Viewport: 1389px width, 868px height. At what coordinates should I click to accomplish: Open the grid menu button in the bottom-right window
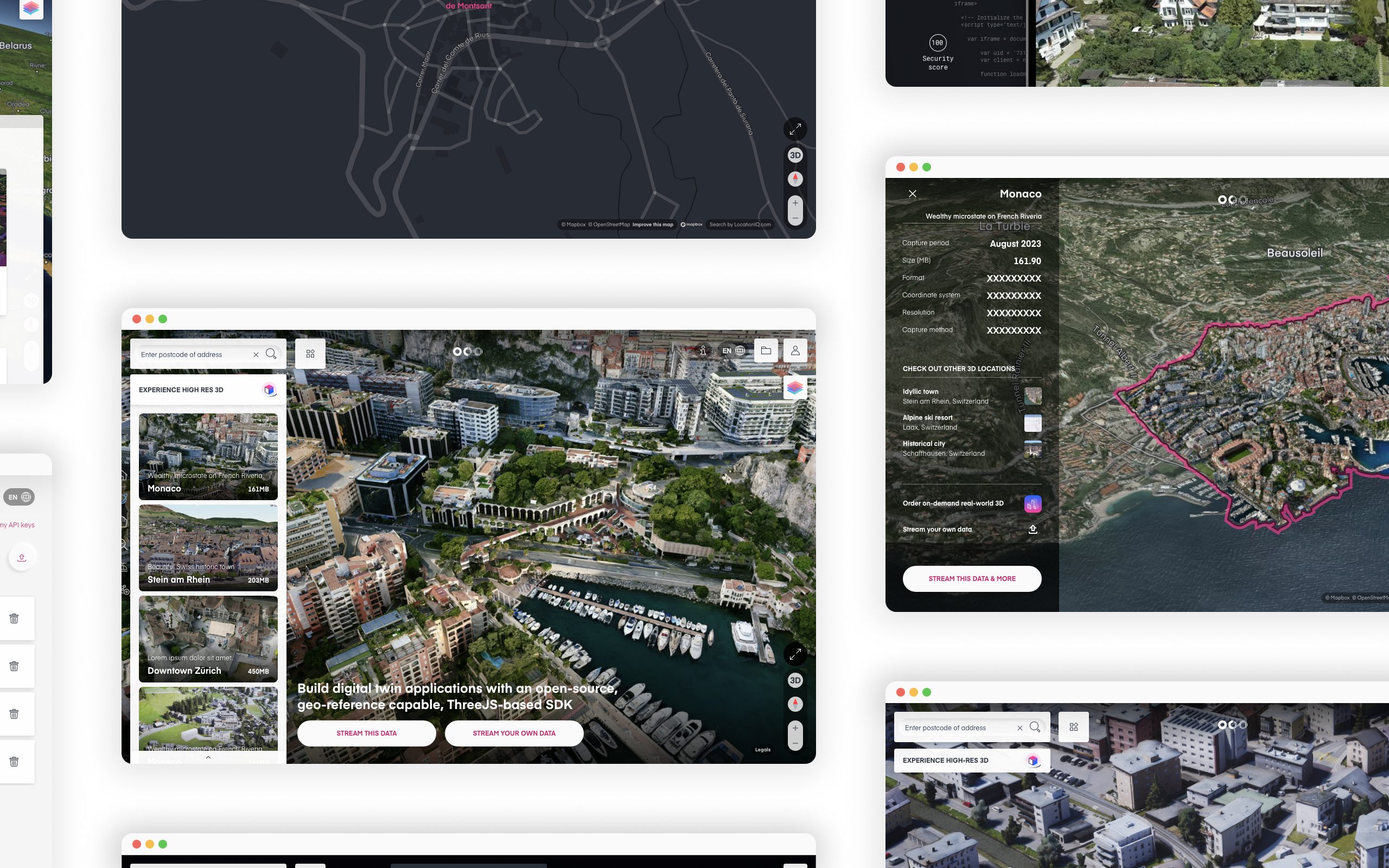coord(1073,727)
